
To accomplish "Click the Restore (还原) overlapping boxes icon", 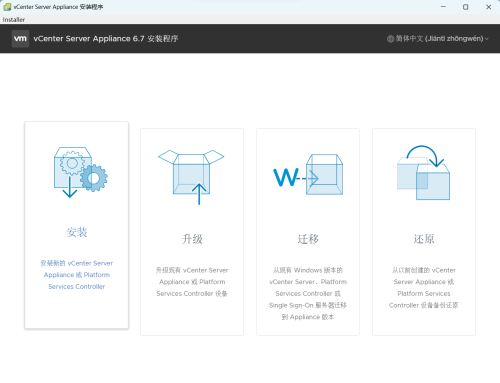I will (x=423, y=172).
